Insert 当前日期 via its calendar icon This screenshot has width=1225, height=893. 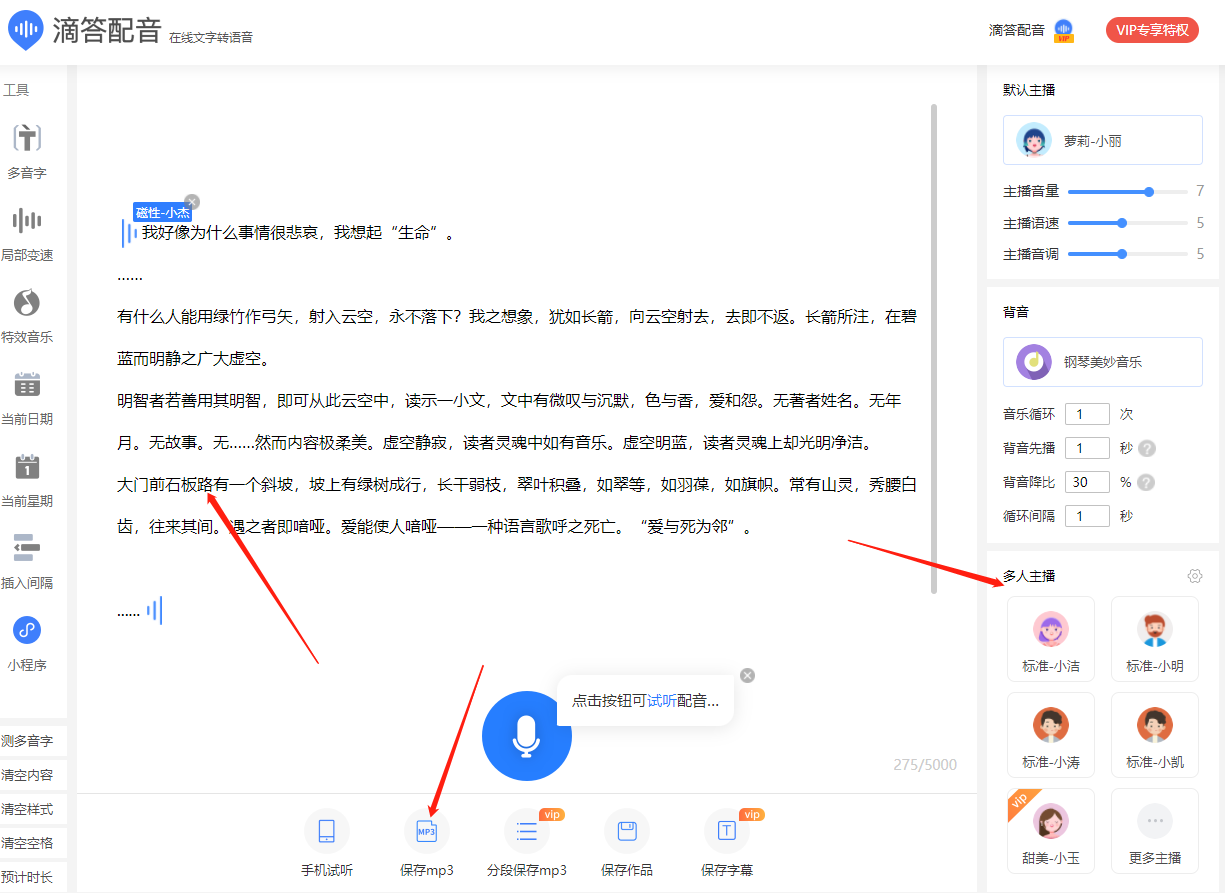pyautogui.click(x=27, y=385)
